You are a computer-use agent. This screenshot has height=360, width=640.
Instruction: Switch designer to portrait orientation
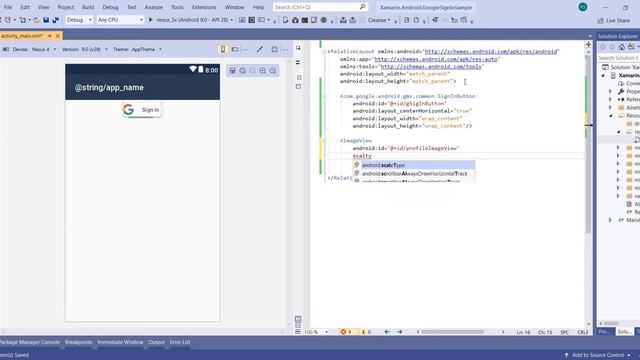click(x=222, y=49)
